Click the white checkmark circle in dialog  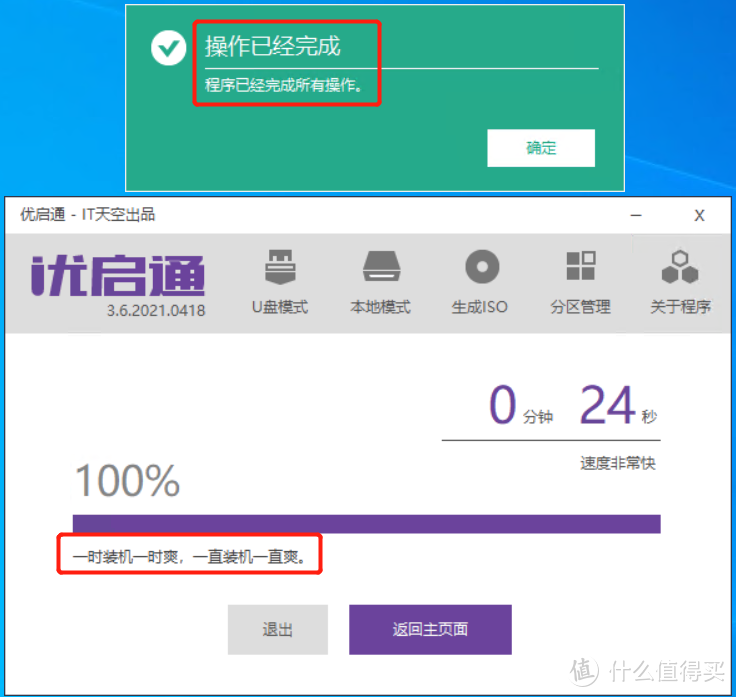168,47
